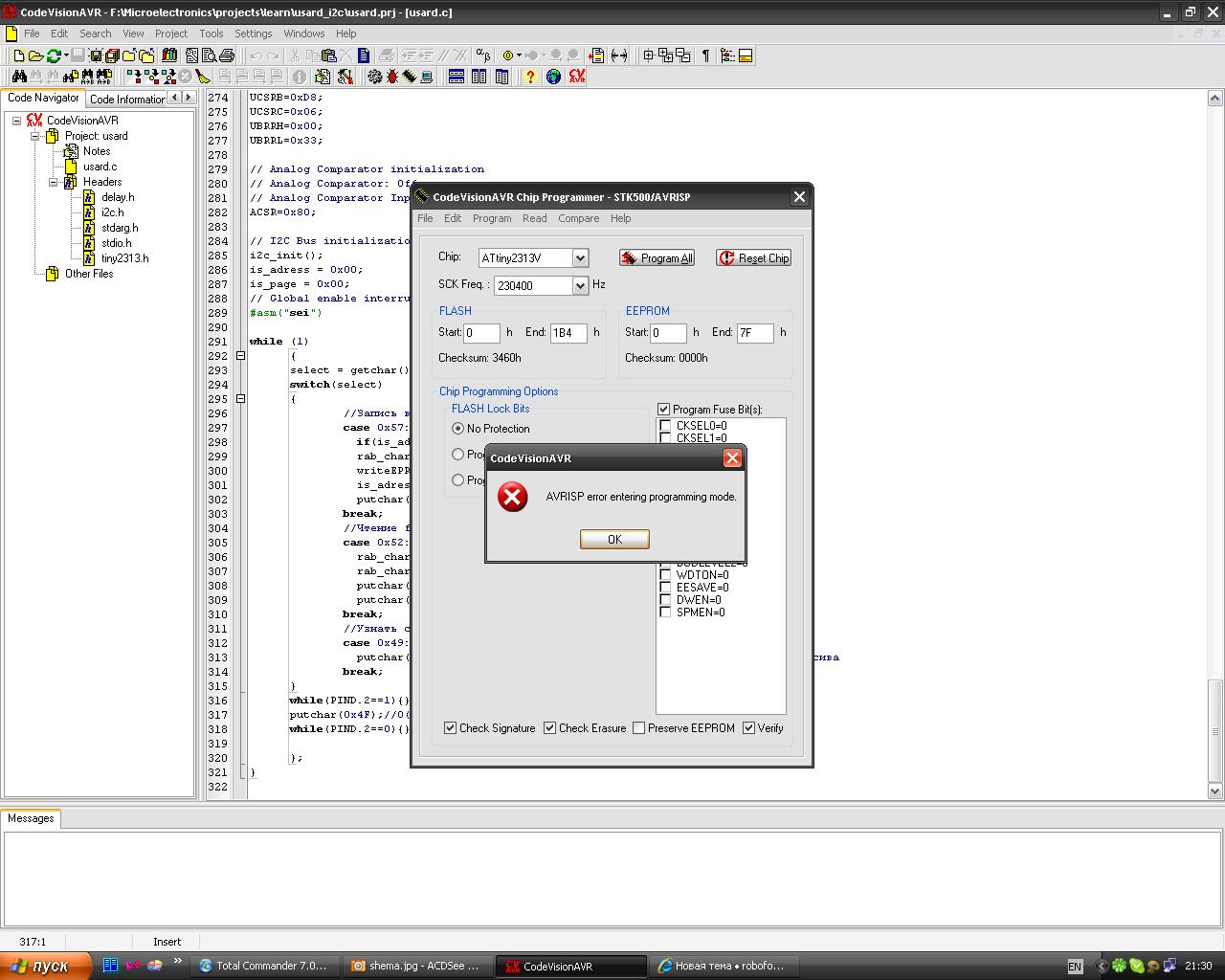Image resolution: width=1225 pixels, height=980 pixels.
Task: Open the project configure gear icon
Action: [374, 77]
